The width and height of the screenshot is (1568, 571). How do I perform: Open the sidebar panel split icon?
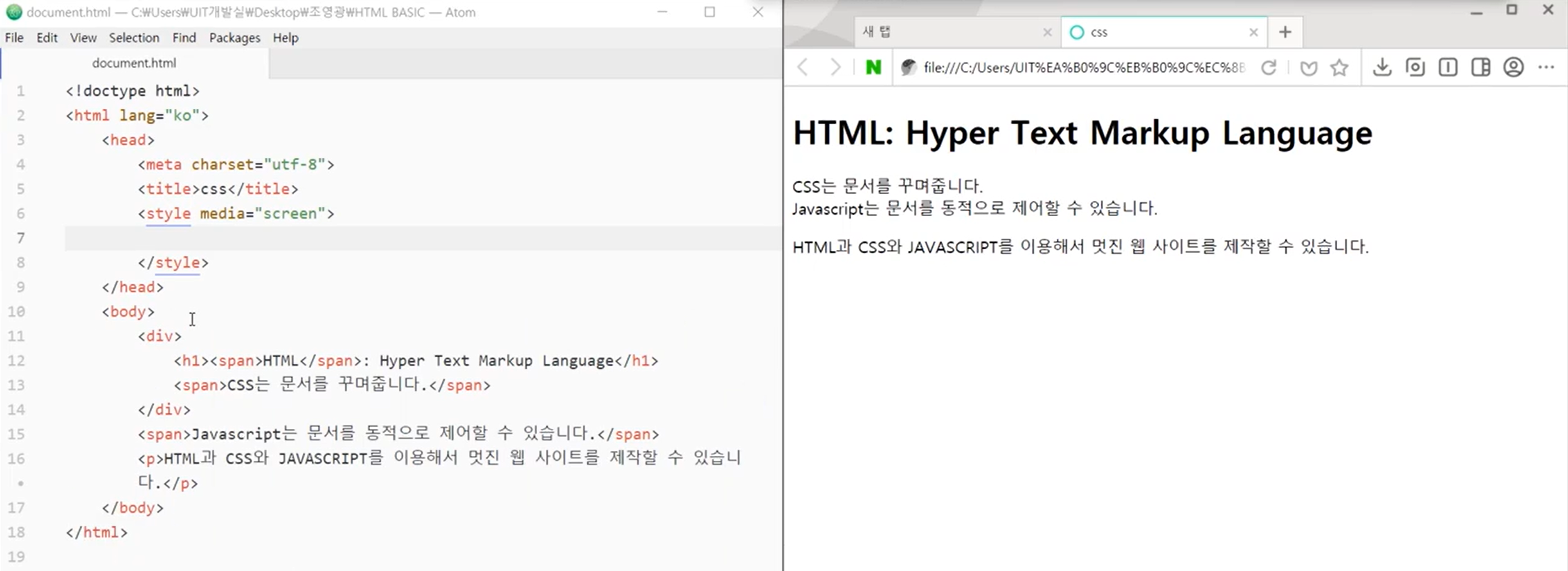pos(1480,67)
